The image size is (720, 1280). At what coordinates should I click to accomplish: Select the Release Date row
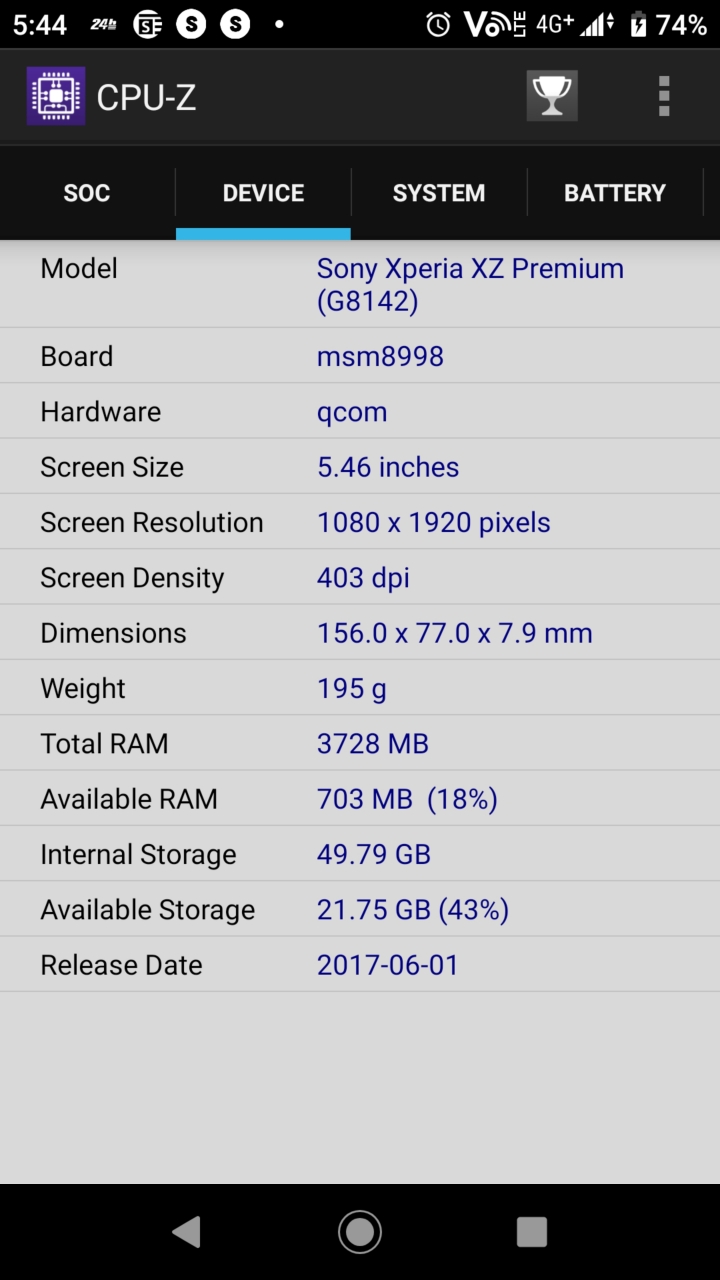point(360,965)
